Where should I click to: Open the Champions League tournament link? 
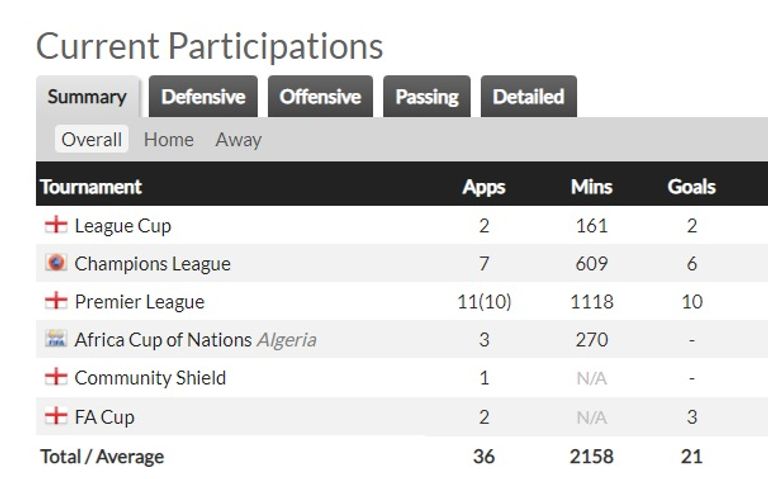point(152,264)
